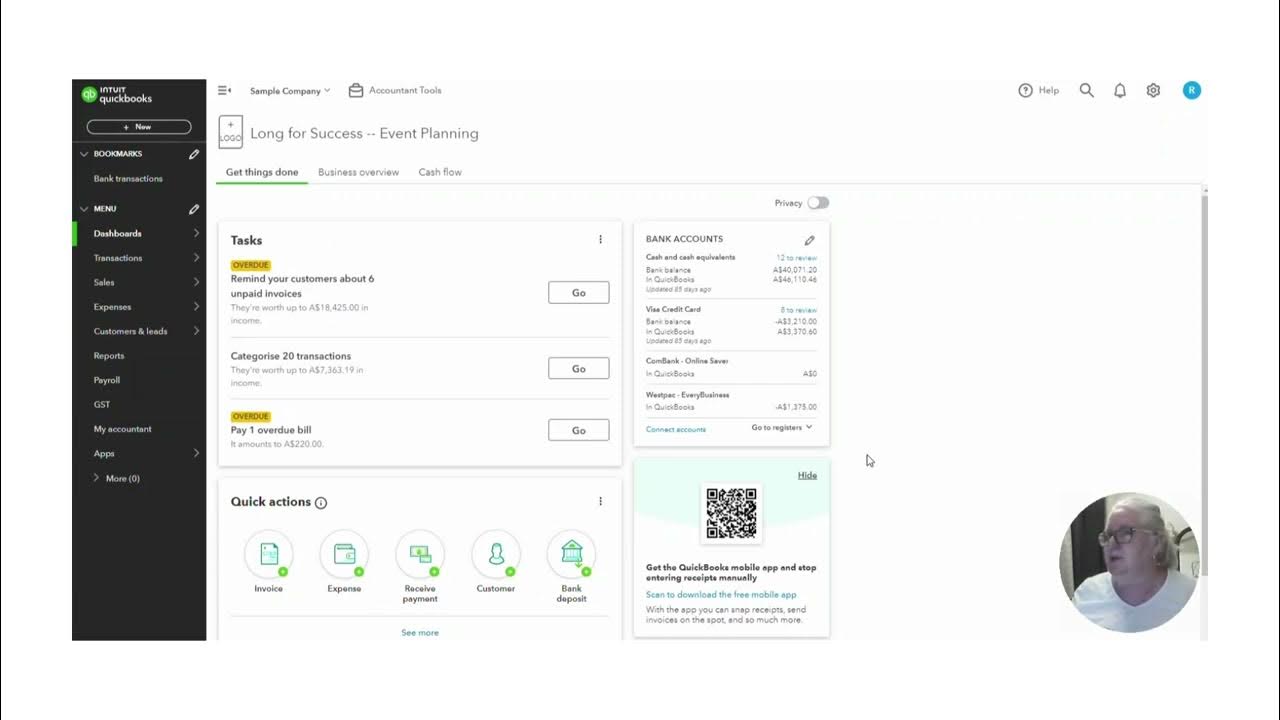Screen dimensions: 1280x720
Task: Select the ComBank - Online Saver account
Action: pyautogui.click(x=687, y=361)
